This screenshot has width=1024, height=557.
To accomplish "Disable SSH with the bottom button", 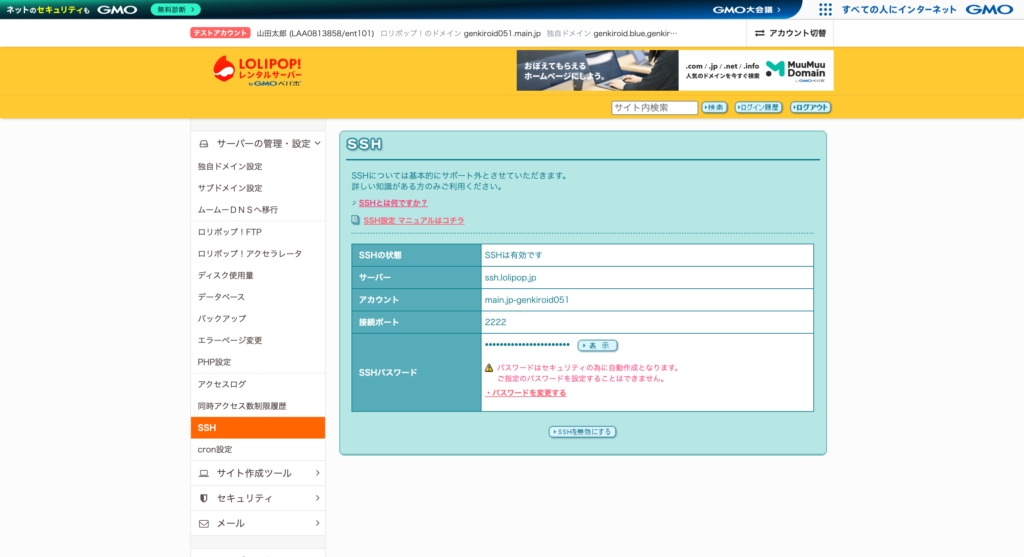I will coord(582,432).
